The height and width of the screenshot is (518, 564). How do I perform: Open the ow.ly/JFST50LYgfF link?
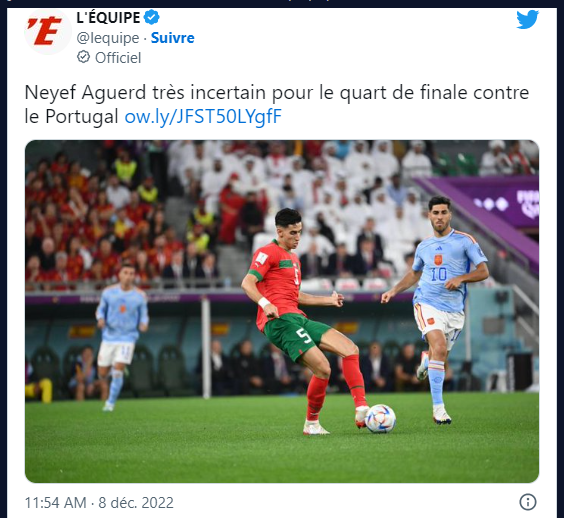click(x=203, y=117)
